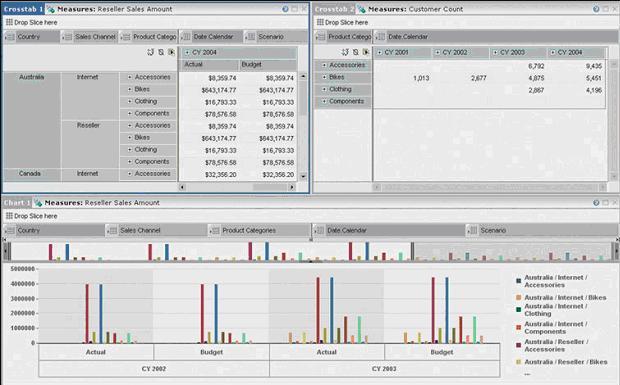
Task: Expand Accessories under Australia Internet
Action: pyautogui.click(x=129, y=77)
